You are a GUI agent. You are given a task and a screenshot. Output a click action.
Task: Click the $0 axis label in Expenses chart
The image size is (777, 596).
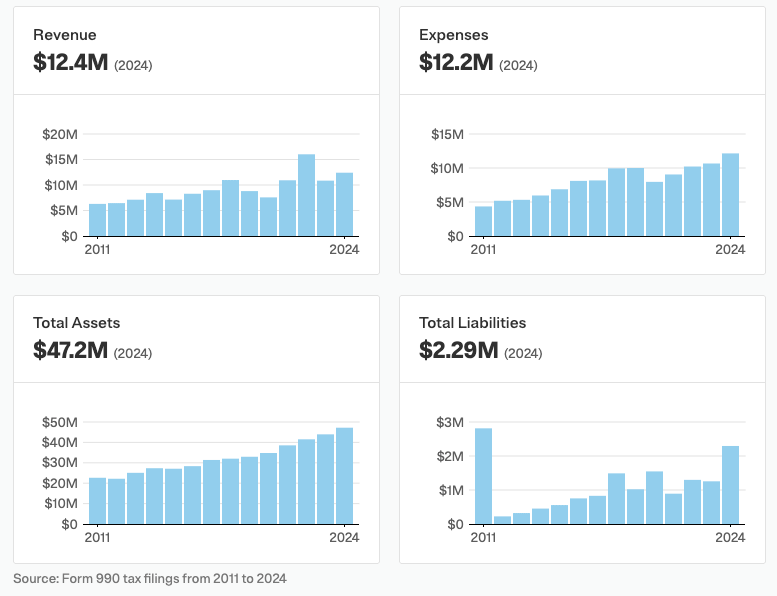coord(455,236)
